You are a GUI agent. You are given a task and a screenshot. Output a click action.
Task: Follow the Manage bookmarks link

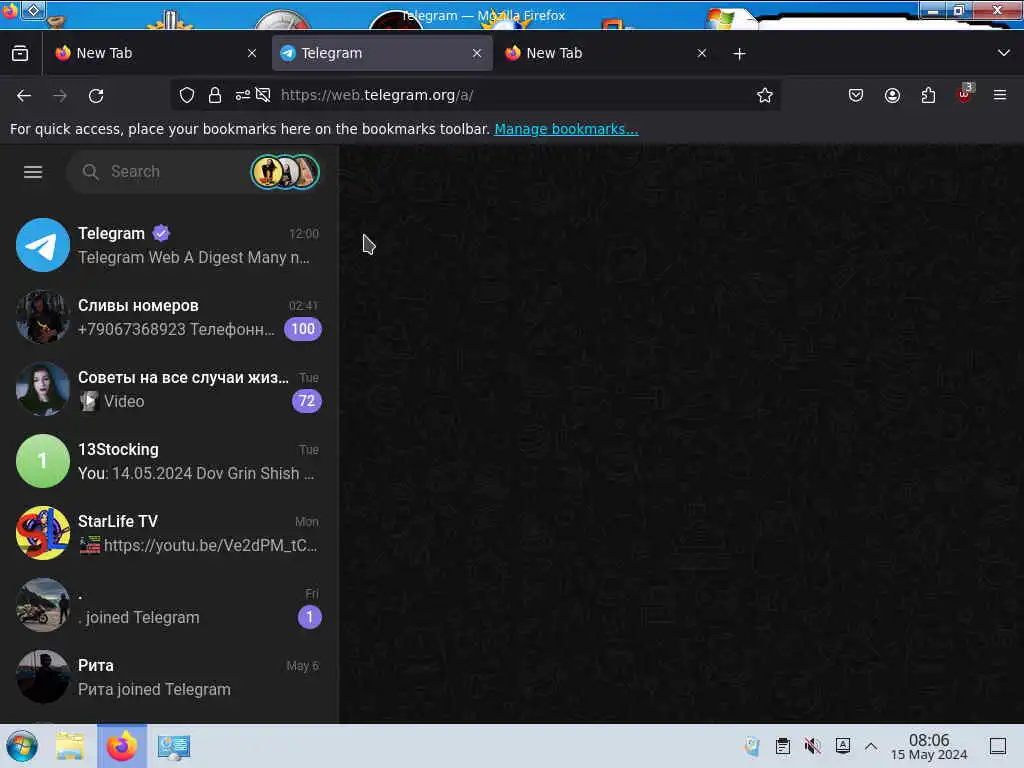pyautogui.click(x=566, y=129)
